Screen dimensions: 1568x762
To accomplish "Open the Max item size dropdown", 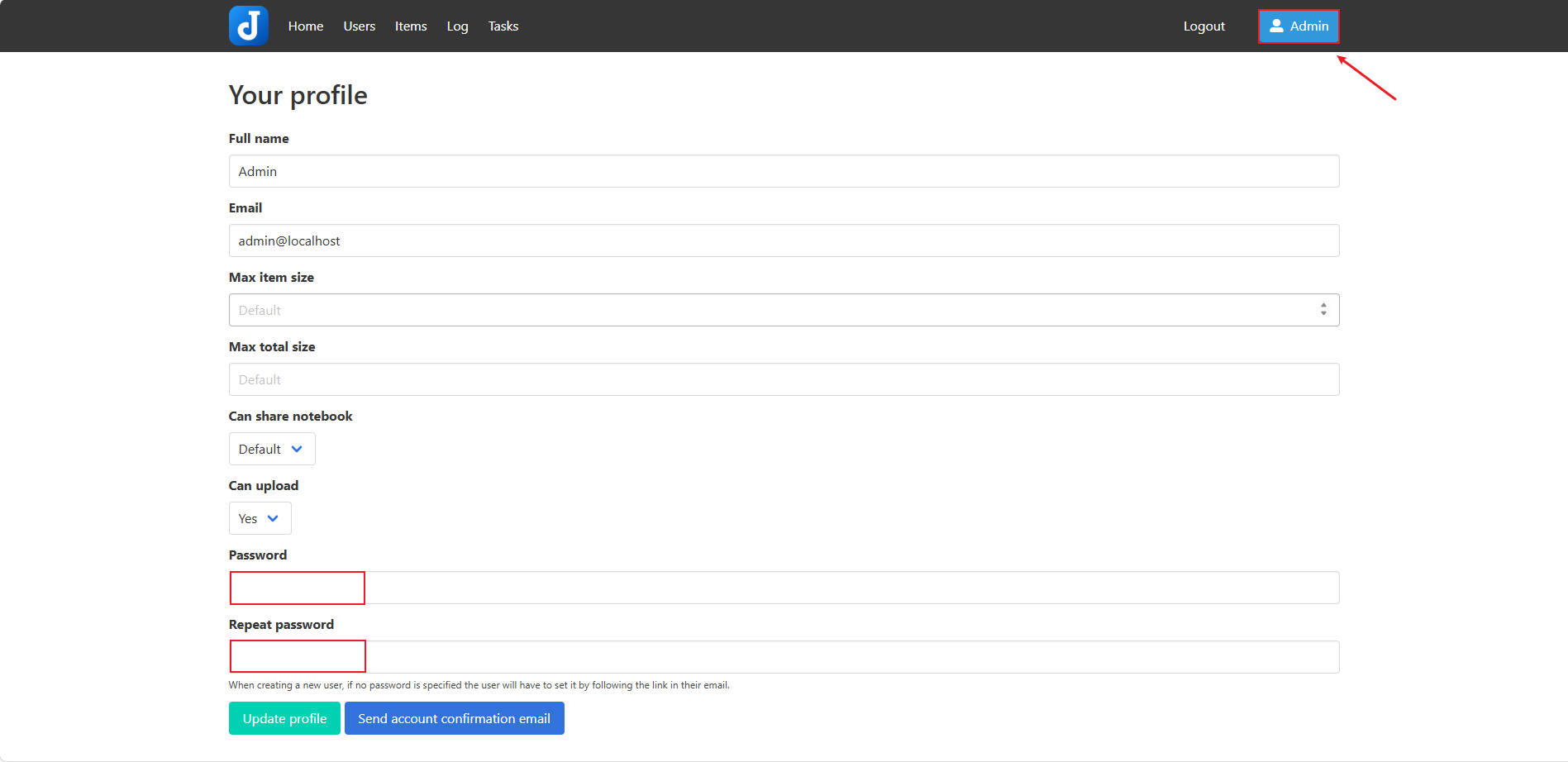I will (784, 309).
